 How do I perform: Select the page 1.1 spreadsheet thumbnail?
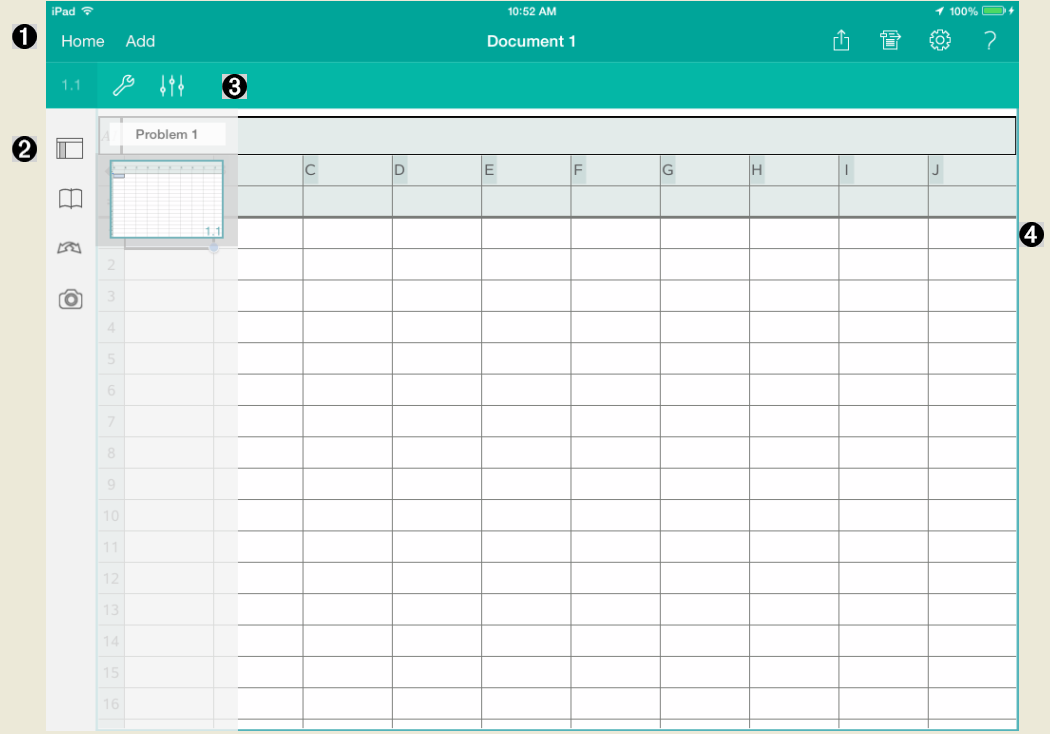coord(166,199)
